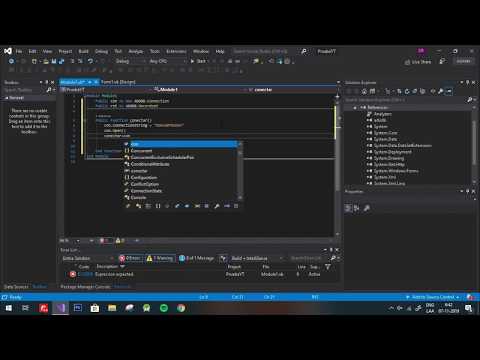The image size is (480, 360).
Task: Click the Save All toolbar icon
Action: [x=61, y=61]
